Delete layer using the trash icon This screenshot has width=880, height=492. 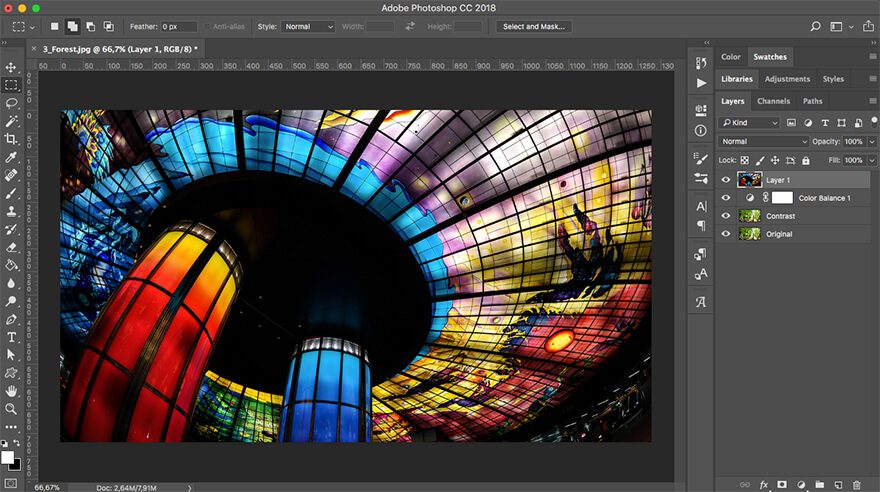(856, 484)
